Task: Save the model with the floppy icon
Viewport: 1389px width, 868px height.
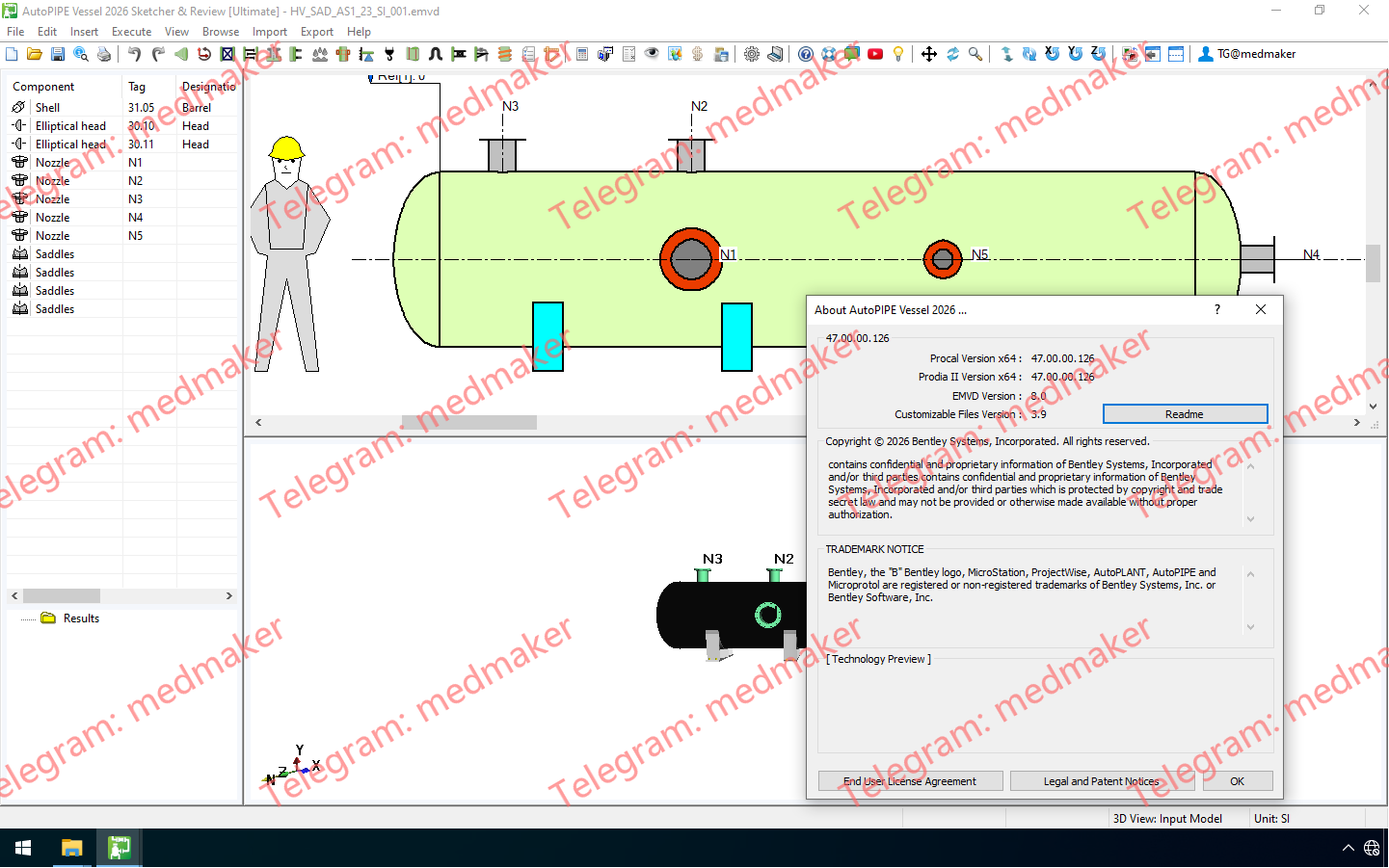Action: point(58,54)
